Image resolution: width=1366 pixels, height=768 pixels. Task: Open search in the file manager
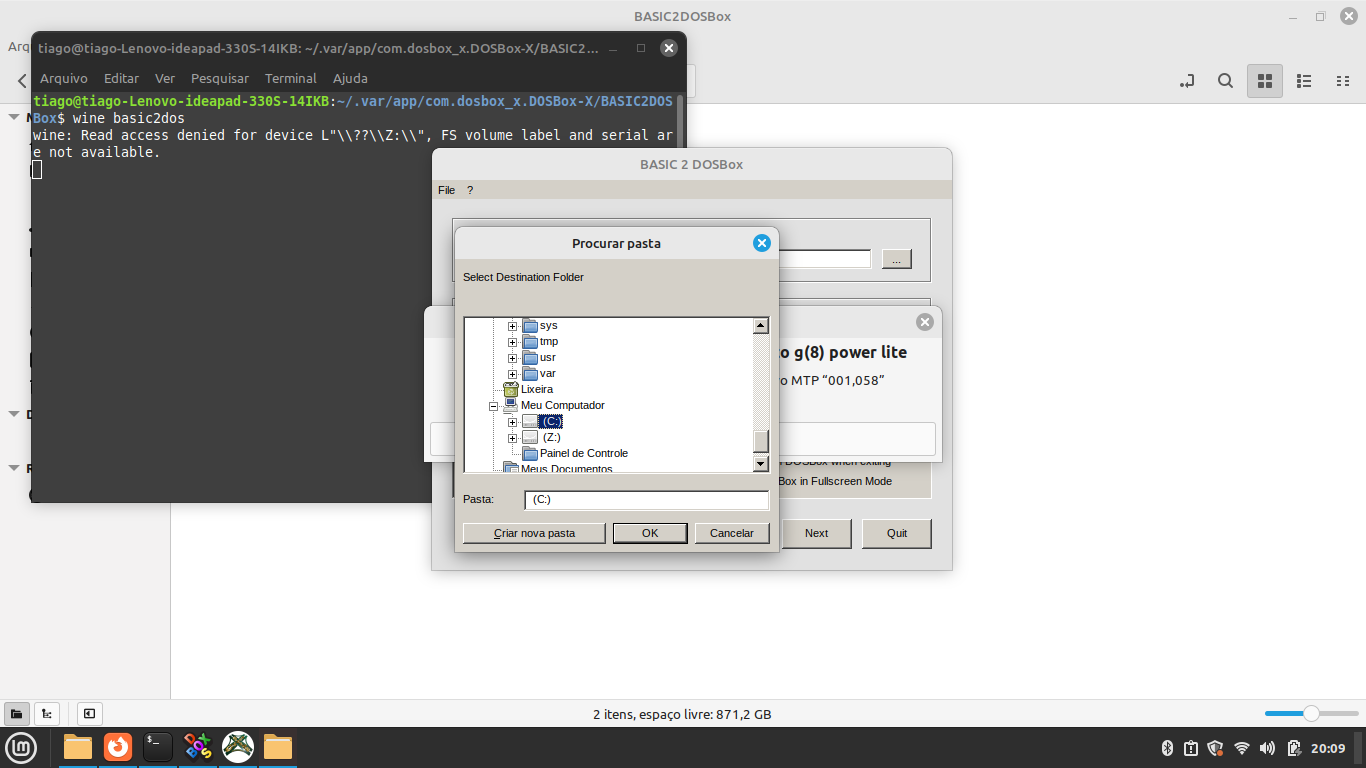[1225, 81]
